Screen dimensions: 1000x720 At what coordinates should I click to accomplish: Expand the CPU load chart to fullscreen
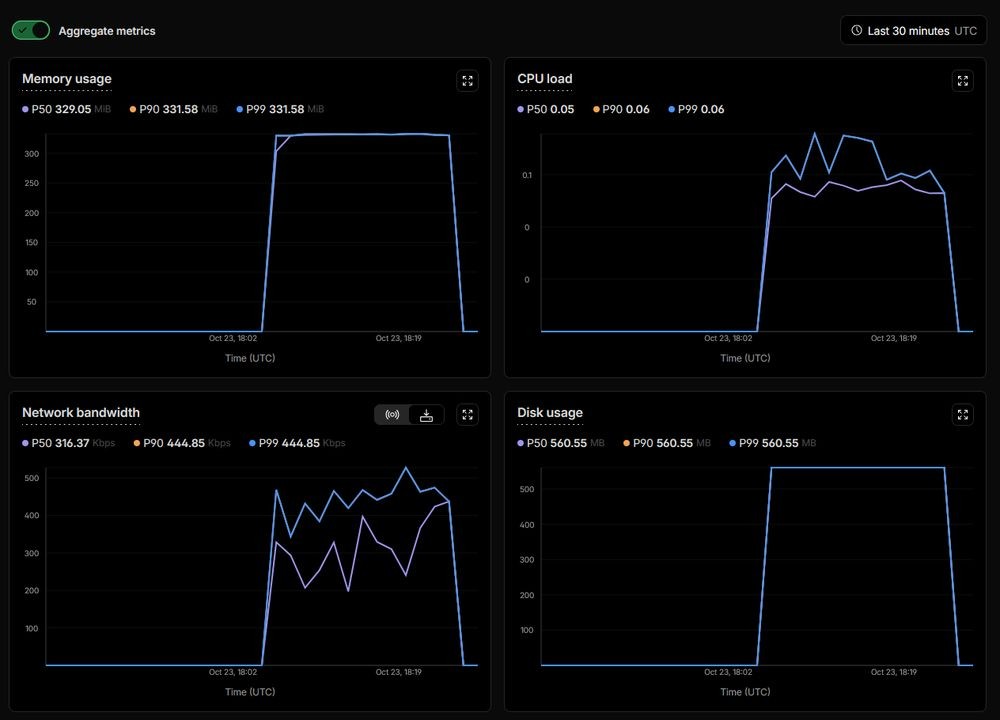click(x=962, y=81)
